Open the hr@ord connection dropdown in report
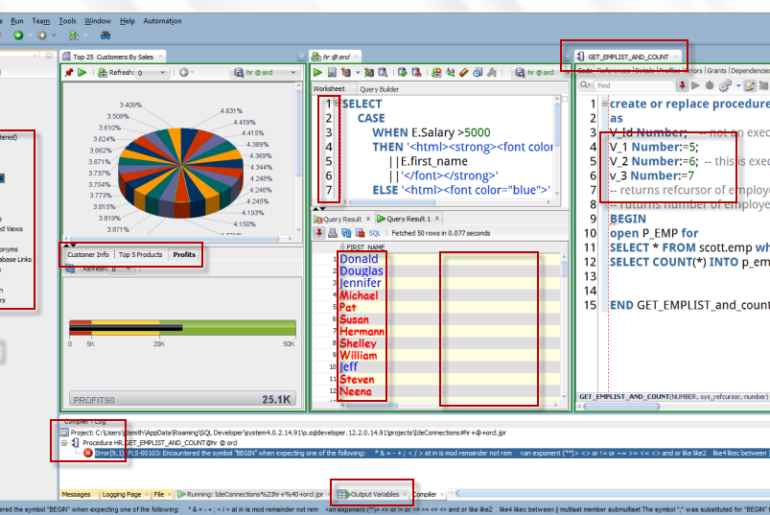 tap(293, 73)
